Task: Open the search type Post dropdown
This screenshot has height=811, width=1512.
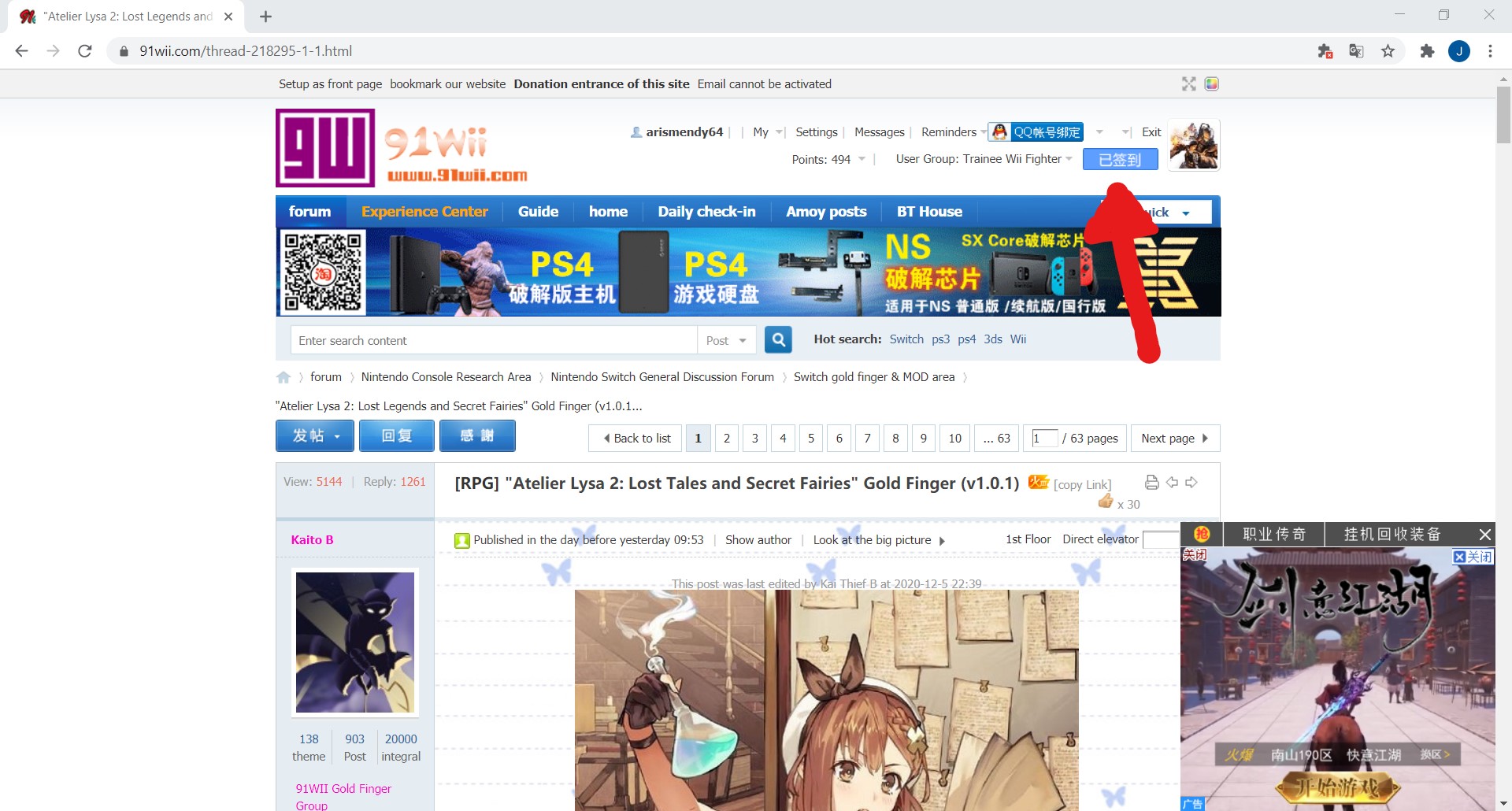Action: [x=726, y=340]
